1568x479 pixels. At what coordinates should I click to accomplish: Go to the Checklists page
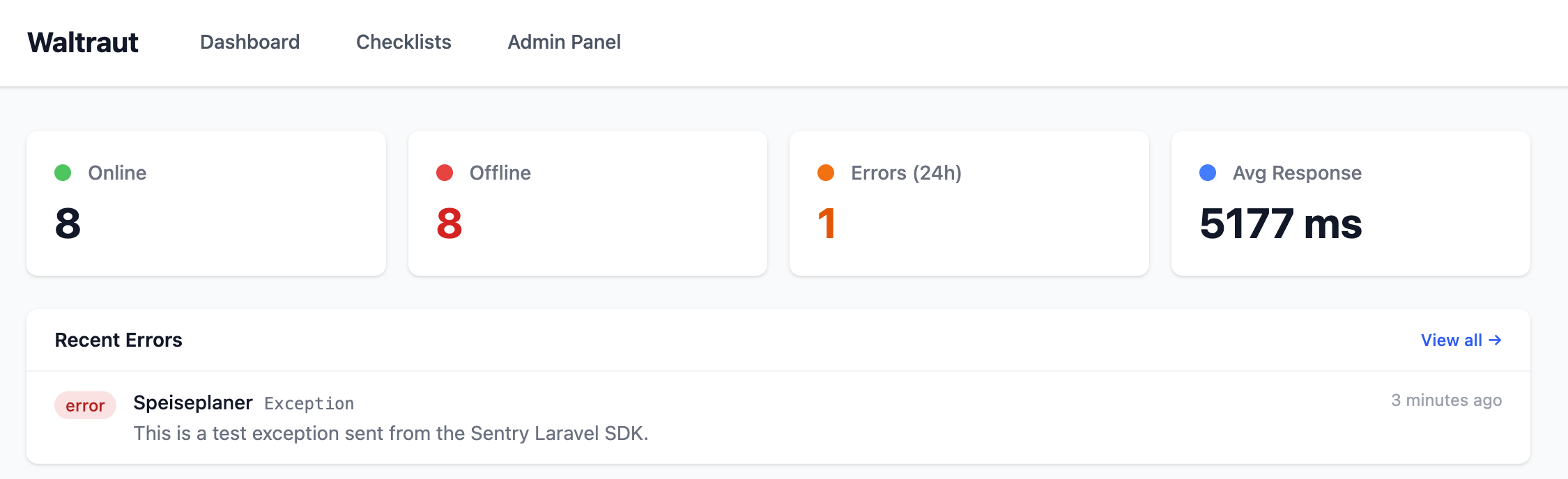click(403, 42)
